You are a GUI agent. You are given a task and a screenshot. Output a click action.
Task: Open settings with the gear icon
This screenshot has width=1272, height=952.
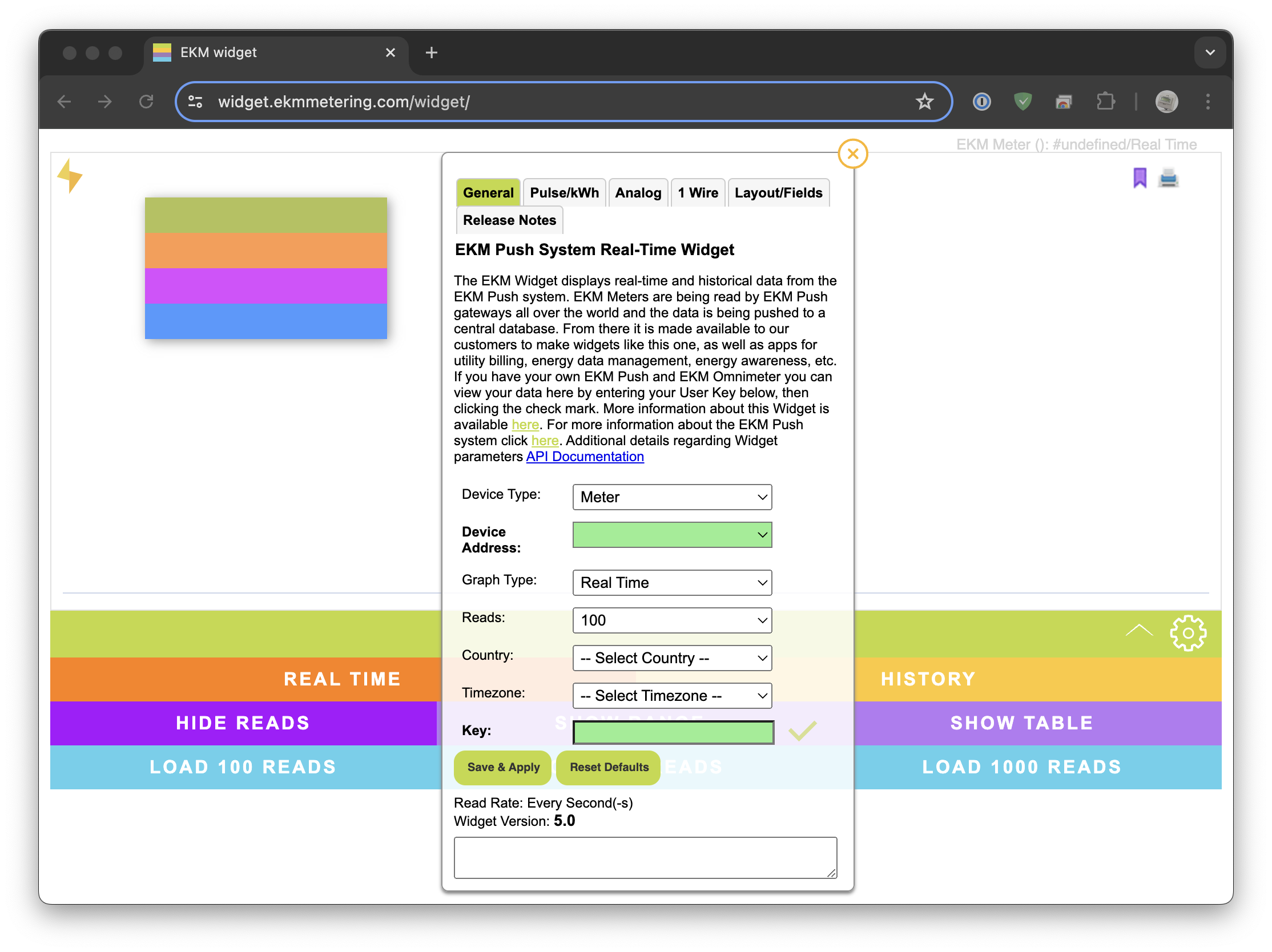pyautogui.click(x=1188, y=632)
